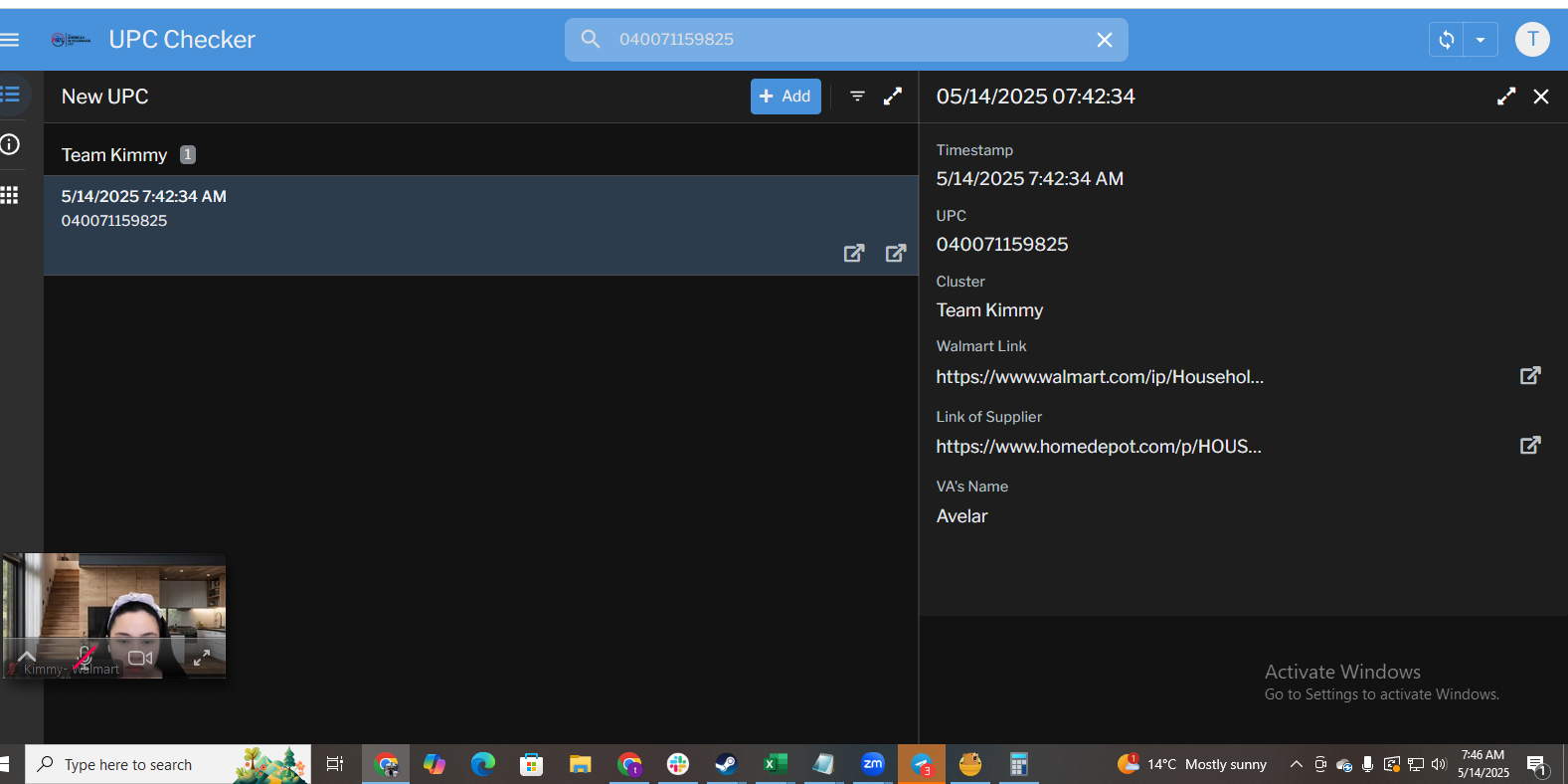Image resolution: width=1568 pixels, height=784 pixels.
Task: Open the grid apps icon in left sidebar
Action: [10, 195]
